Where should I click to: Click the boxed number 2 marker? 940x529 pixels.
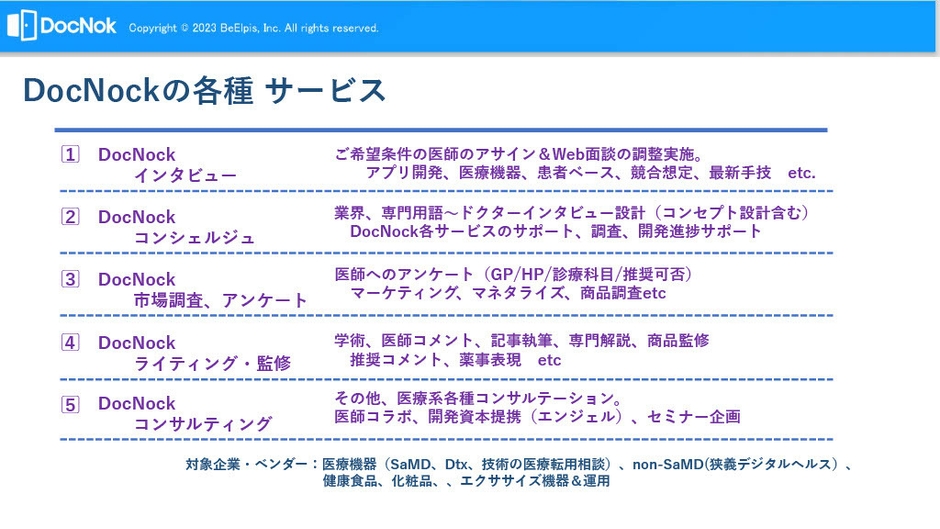[70, 217]
